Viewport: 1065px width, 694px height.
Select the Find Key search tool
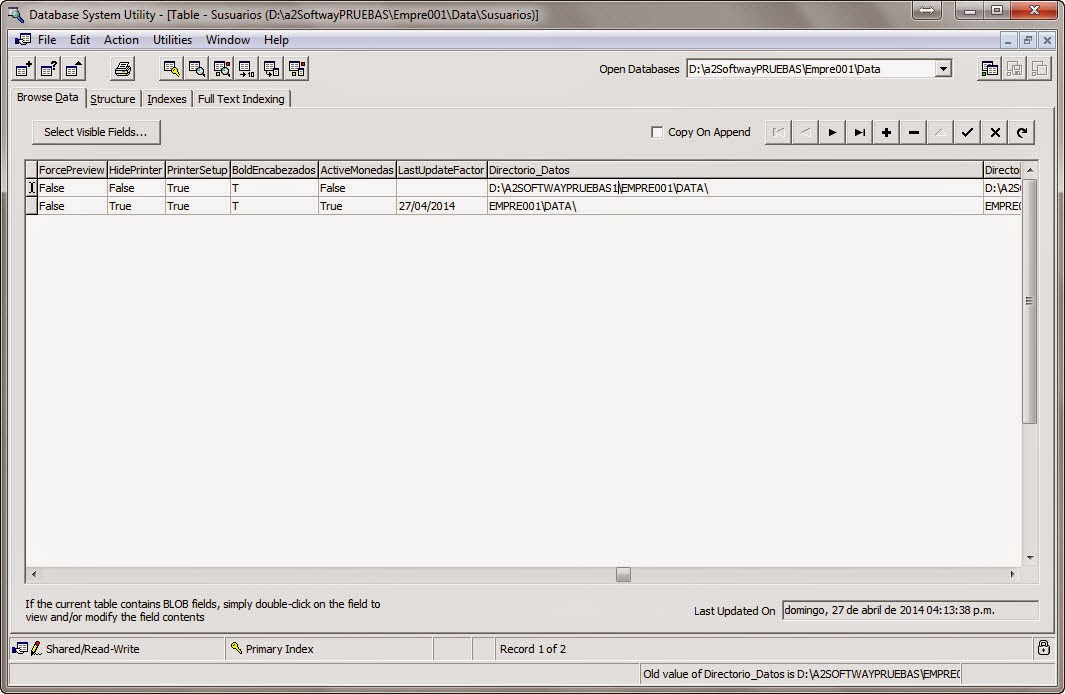pos(171,68)
